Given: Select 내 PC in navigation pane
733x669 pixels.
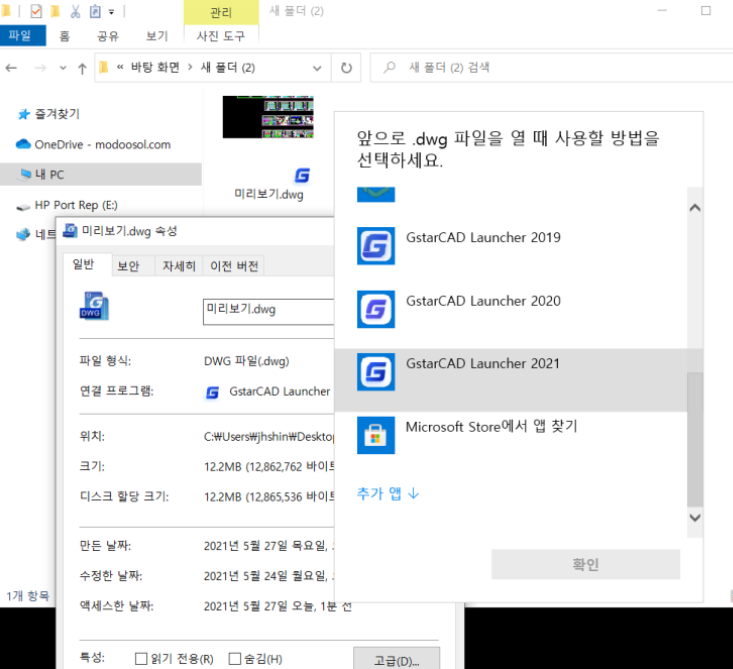Looking at the screenshot, I should (101, 174).
